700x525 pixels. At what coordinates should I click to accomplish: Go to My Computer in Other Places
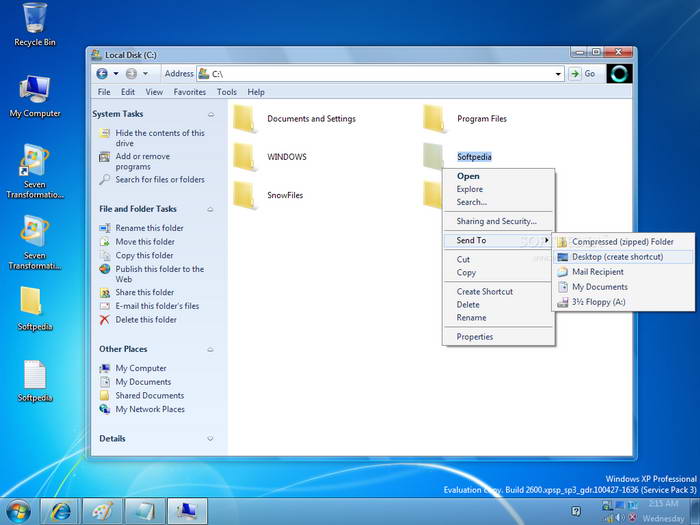point(133,368)
